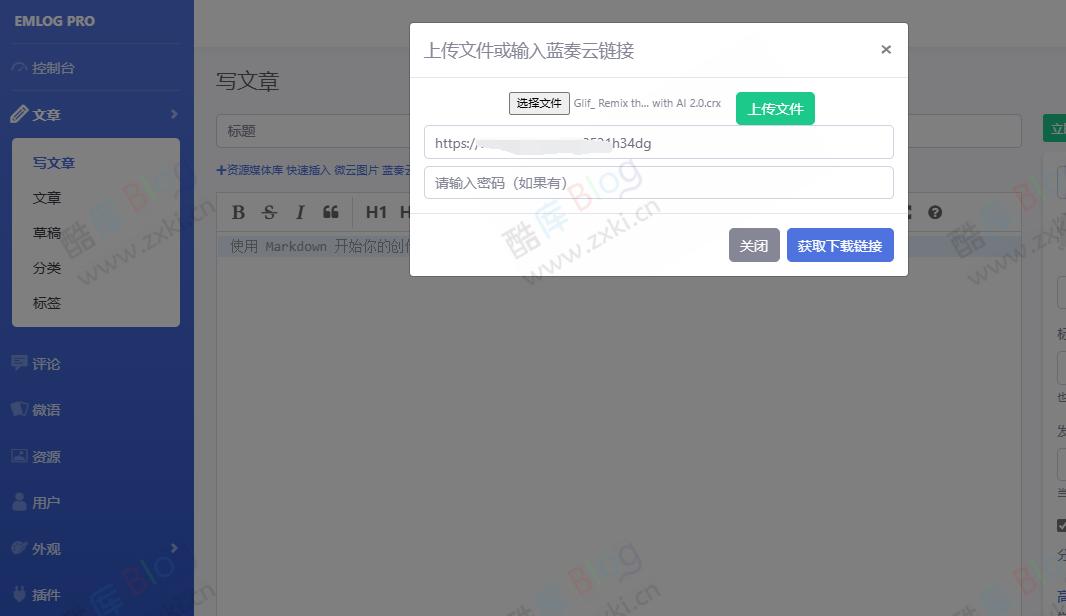Open 资源 (resources) sidebar icon

pyautogui.click(x=21, y=456)
